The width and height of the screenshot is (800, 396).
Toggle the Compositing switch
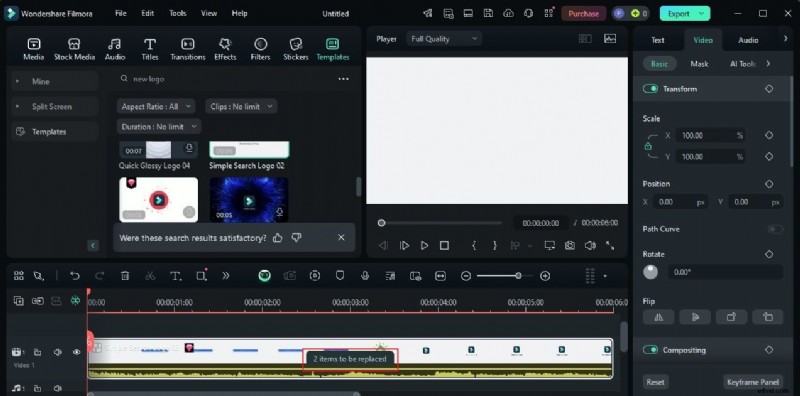click(x=650, y=350)
